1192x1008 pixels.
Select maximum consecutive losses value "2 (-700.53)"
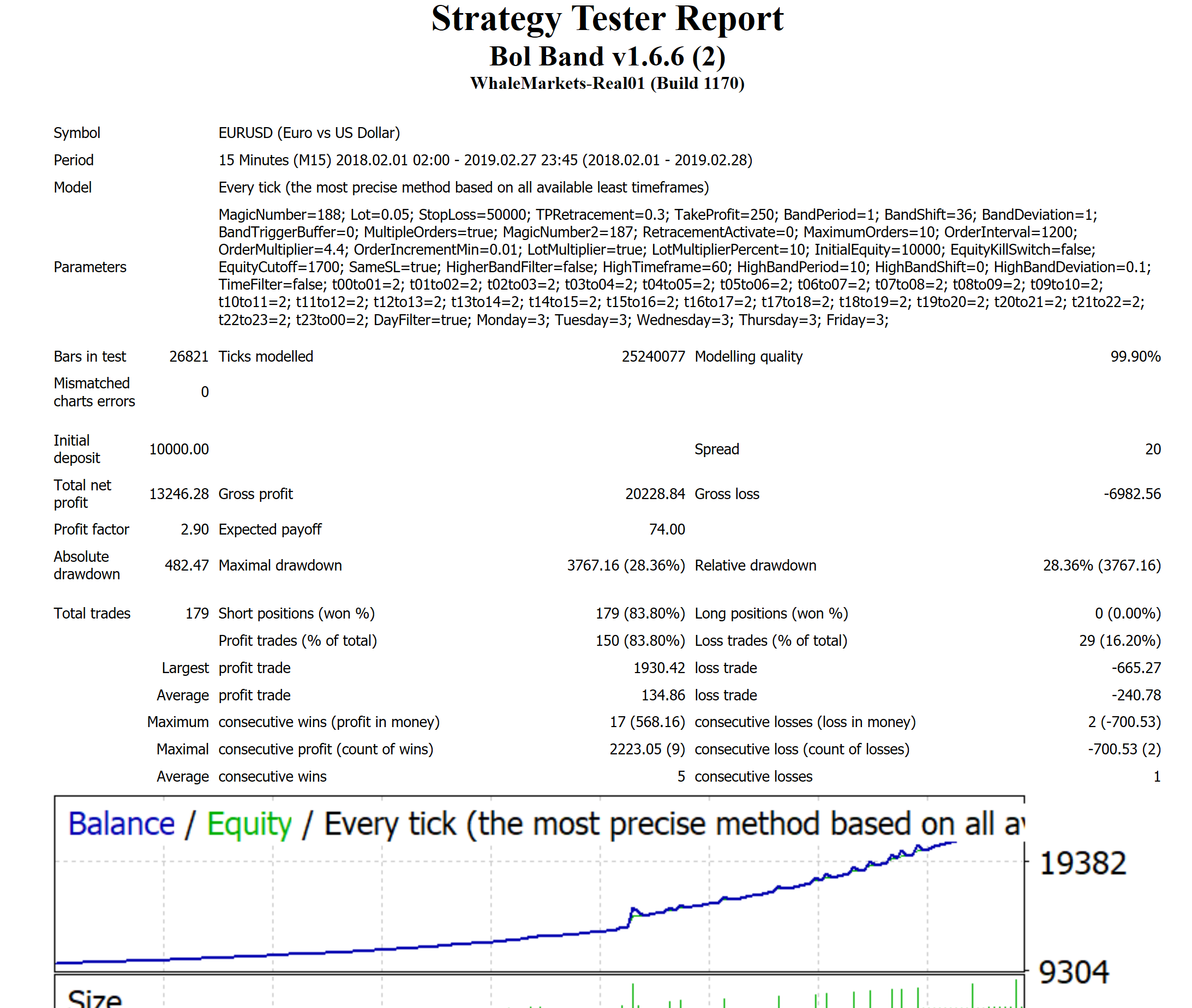1124,722
